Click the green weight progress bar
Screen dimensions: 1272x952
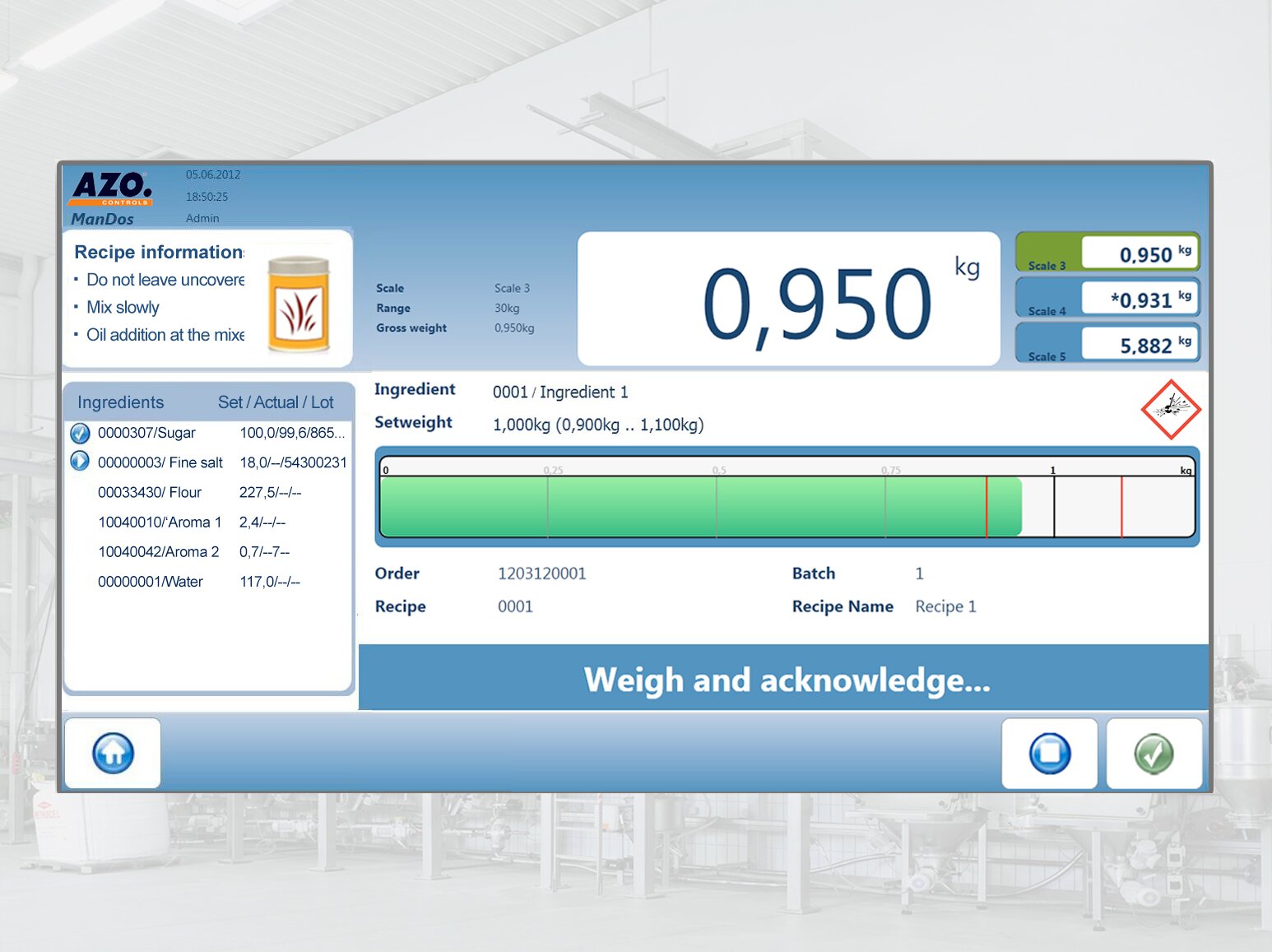tap(699, 506)
